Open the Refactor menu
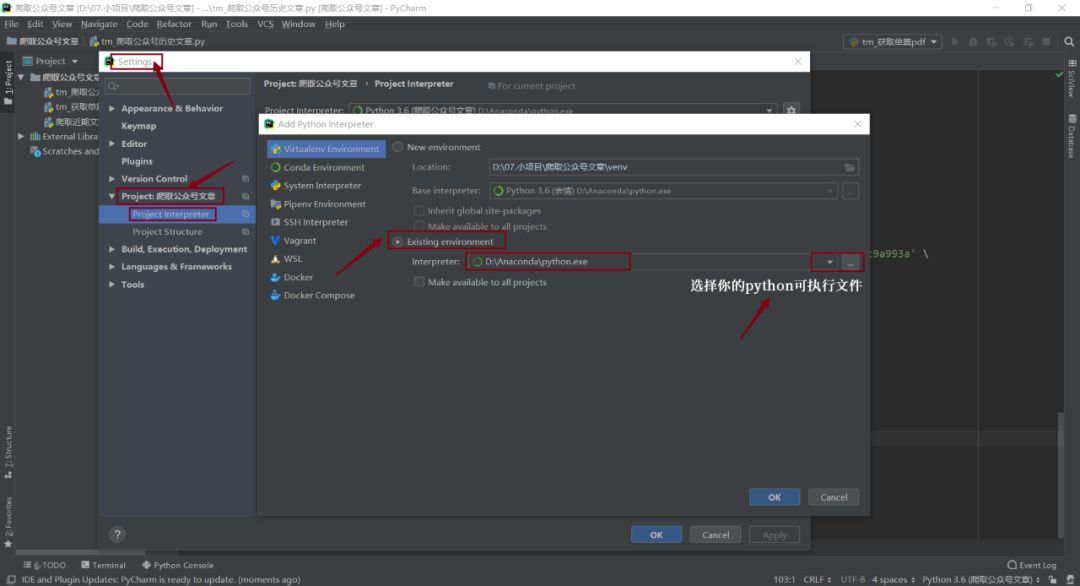Screen dimensions: 1080x586 point(174,24)
